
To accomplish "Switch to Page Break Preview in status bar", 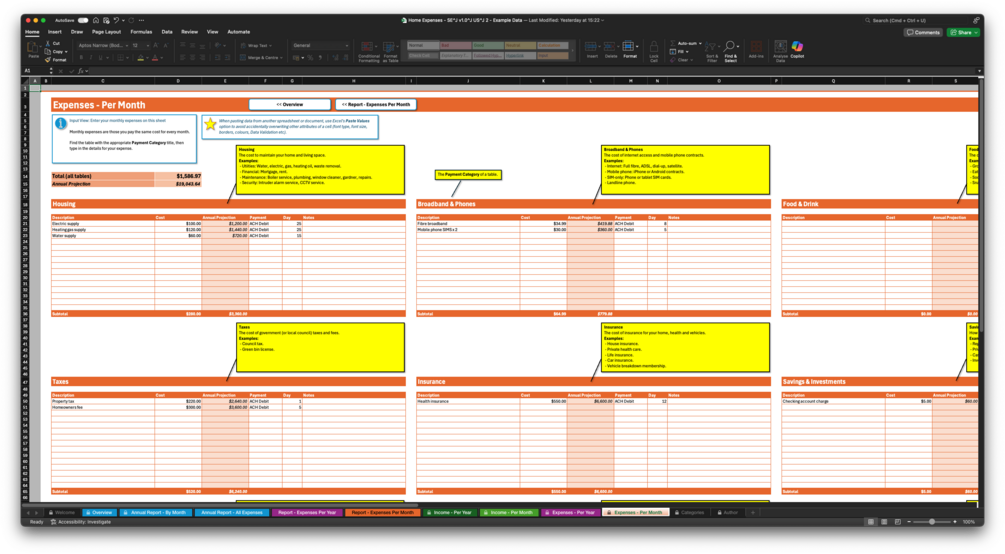I will tap(897, 522).
